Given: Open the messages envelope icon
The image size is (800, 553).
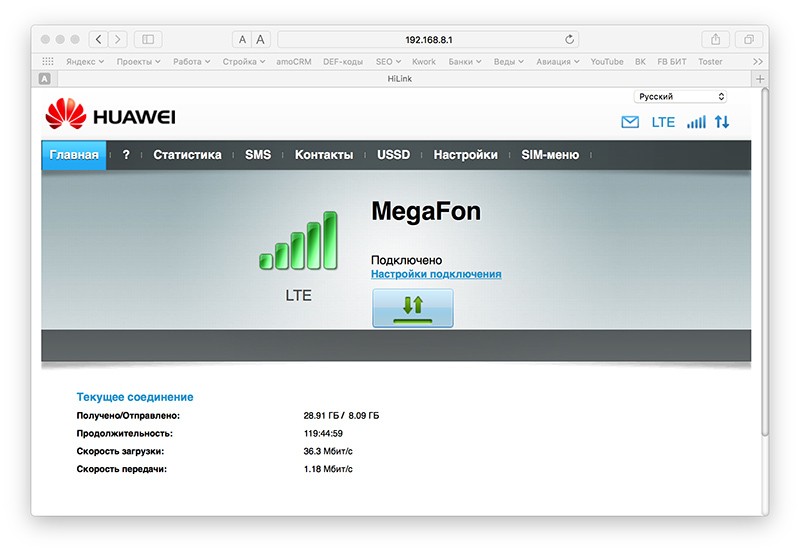Looking at the screenshot, I should 630,122.
